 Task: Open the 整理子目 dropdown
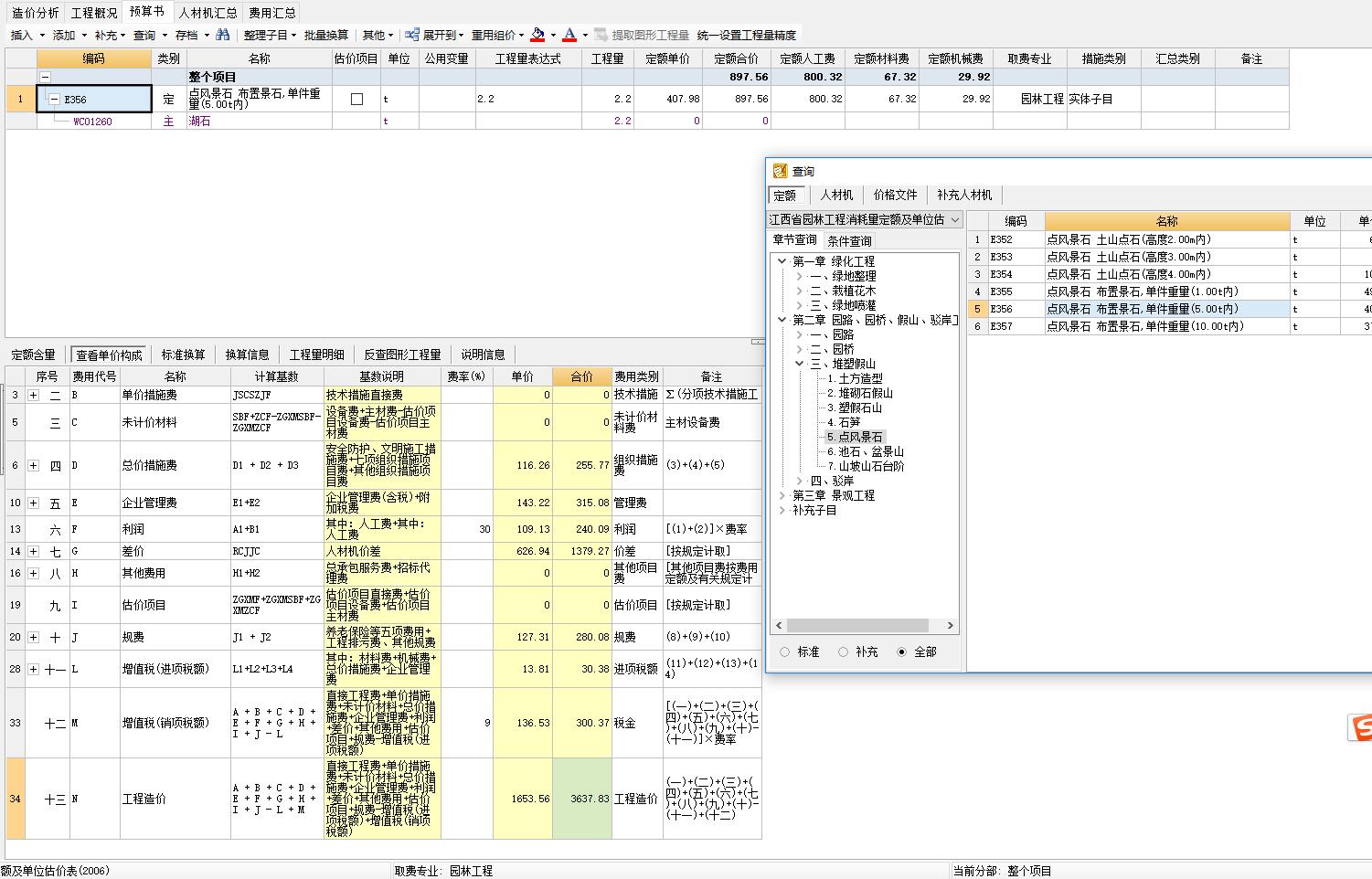pos(293,35)
